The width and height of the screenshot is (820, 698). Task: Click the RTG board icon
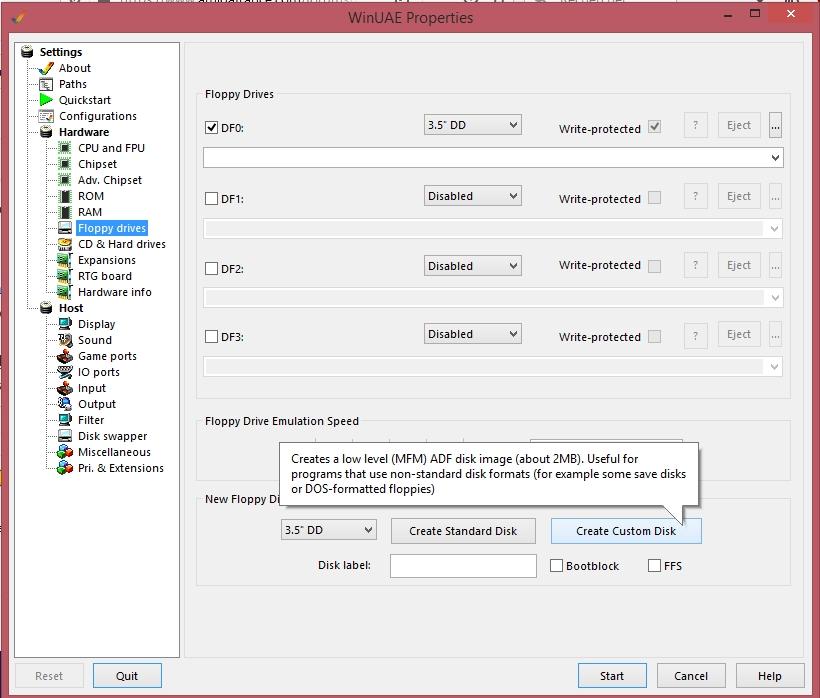[x=65, y=276]
